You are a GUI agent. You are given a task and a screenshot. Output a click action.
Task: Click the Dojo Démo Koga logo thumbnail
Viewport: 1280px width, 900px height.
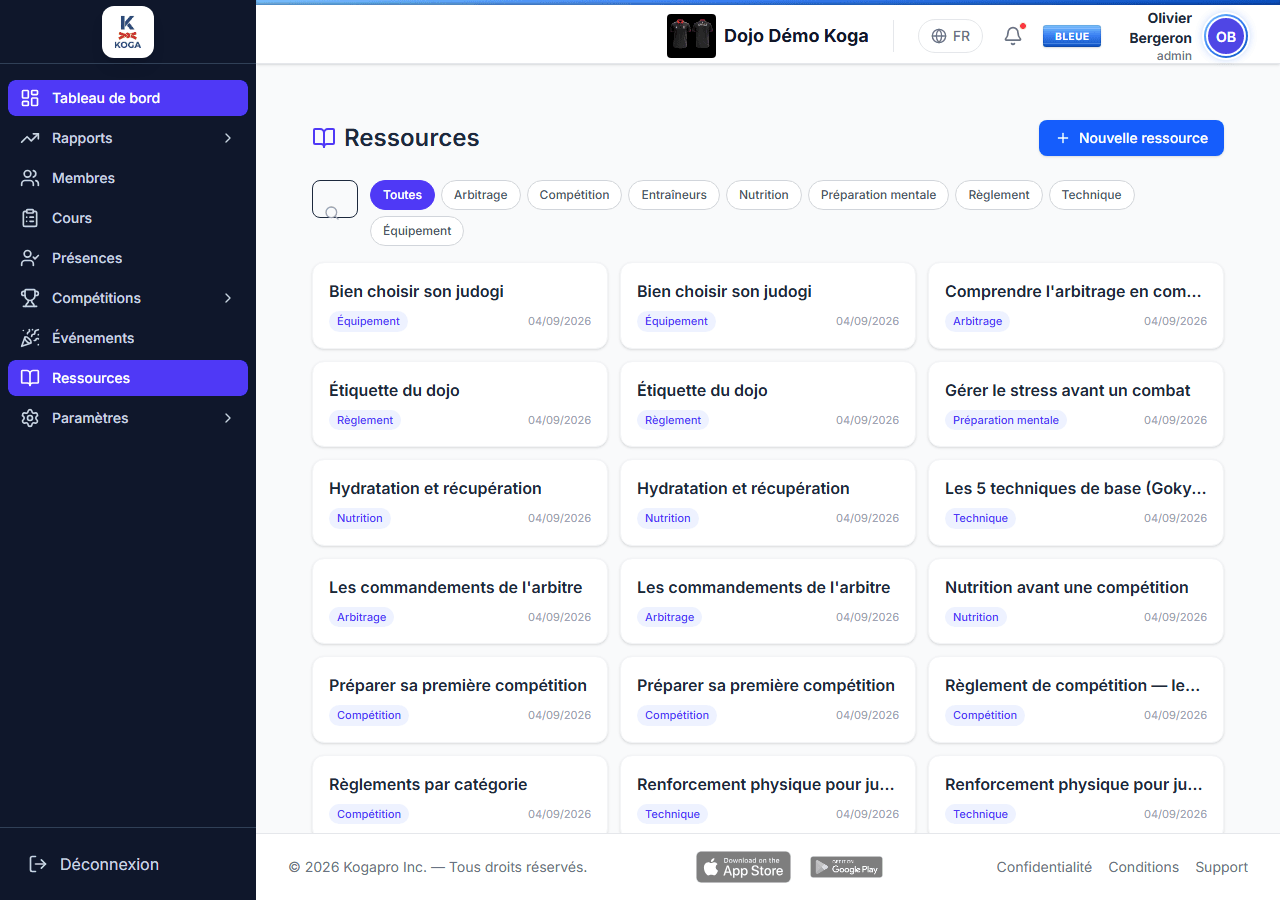click(x=691, y=36)
